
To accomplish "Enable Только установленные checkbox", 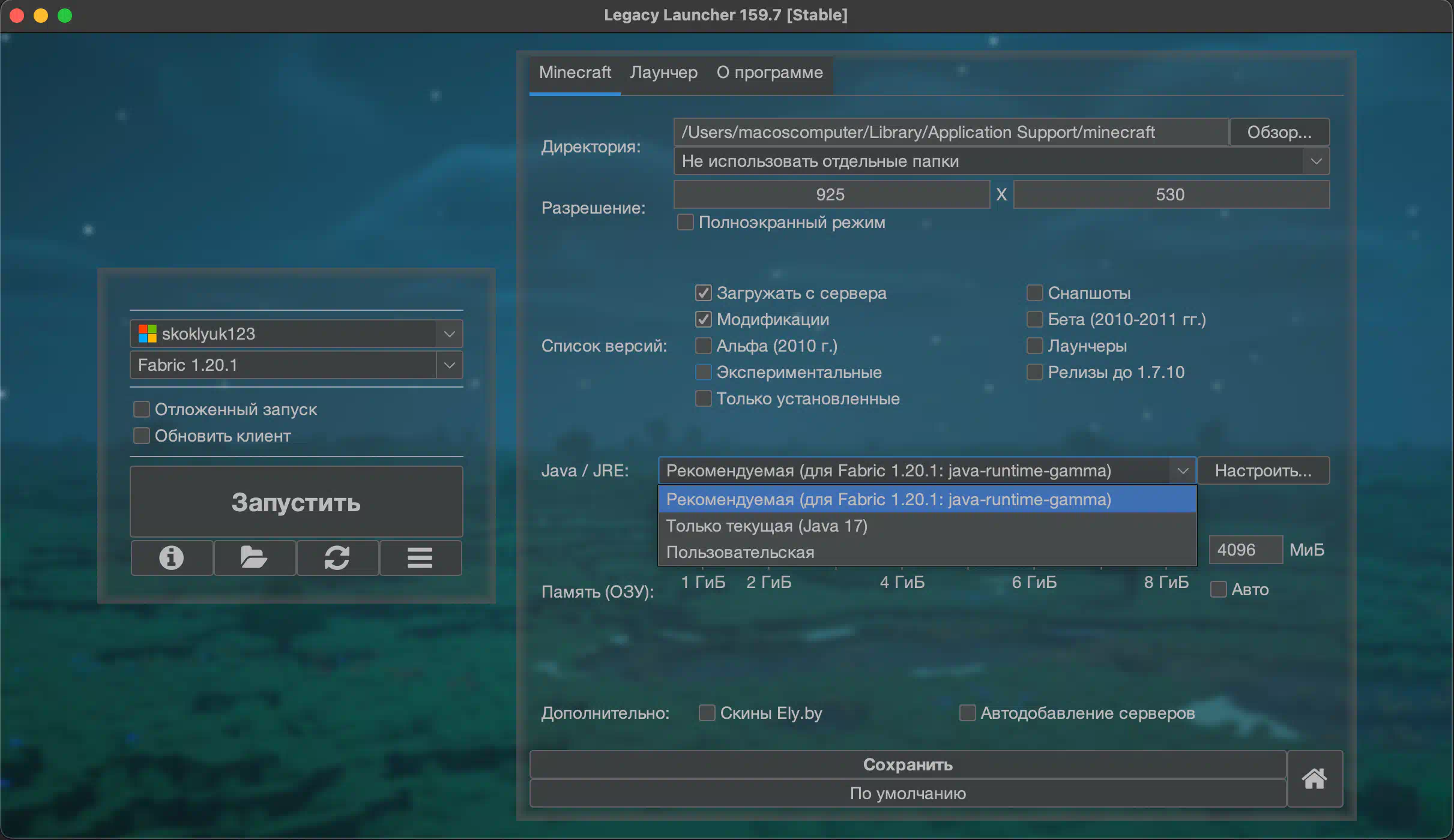I will 703,398.
